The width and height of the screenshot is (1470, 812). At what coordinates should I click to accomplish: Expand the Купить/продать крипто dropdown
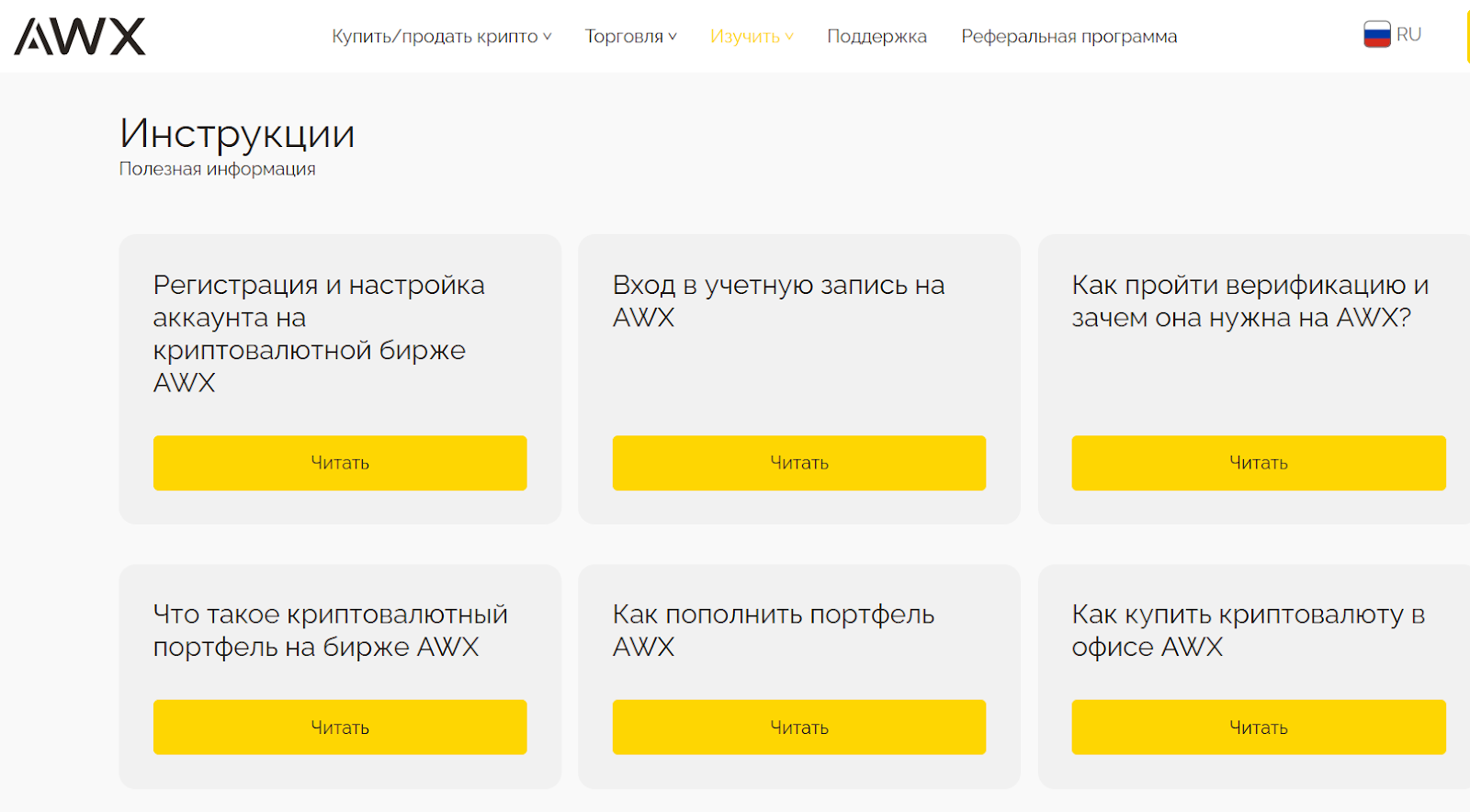tap(441, 37)
